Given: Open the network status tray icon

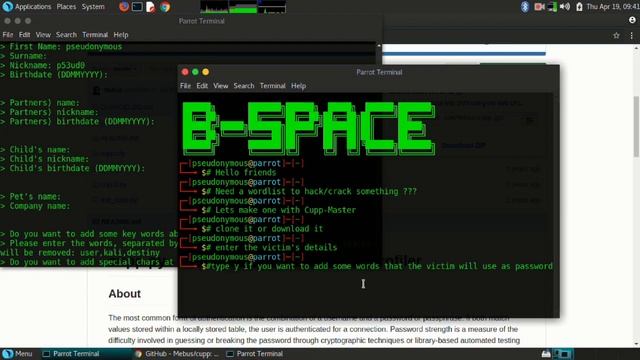Looking at the screenshot, I should pos(552,7).
